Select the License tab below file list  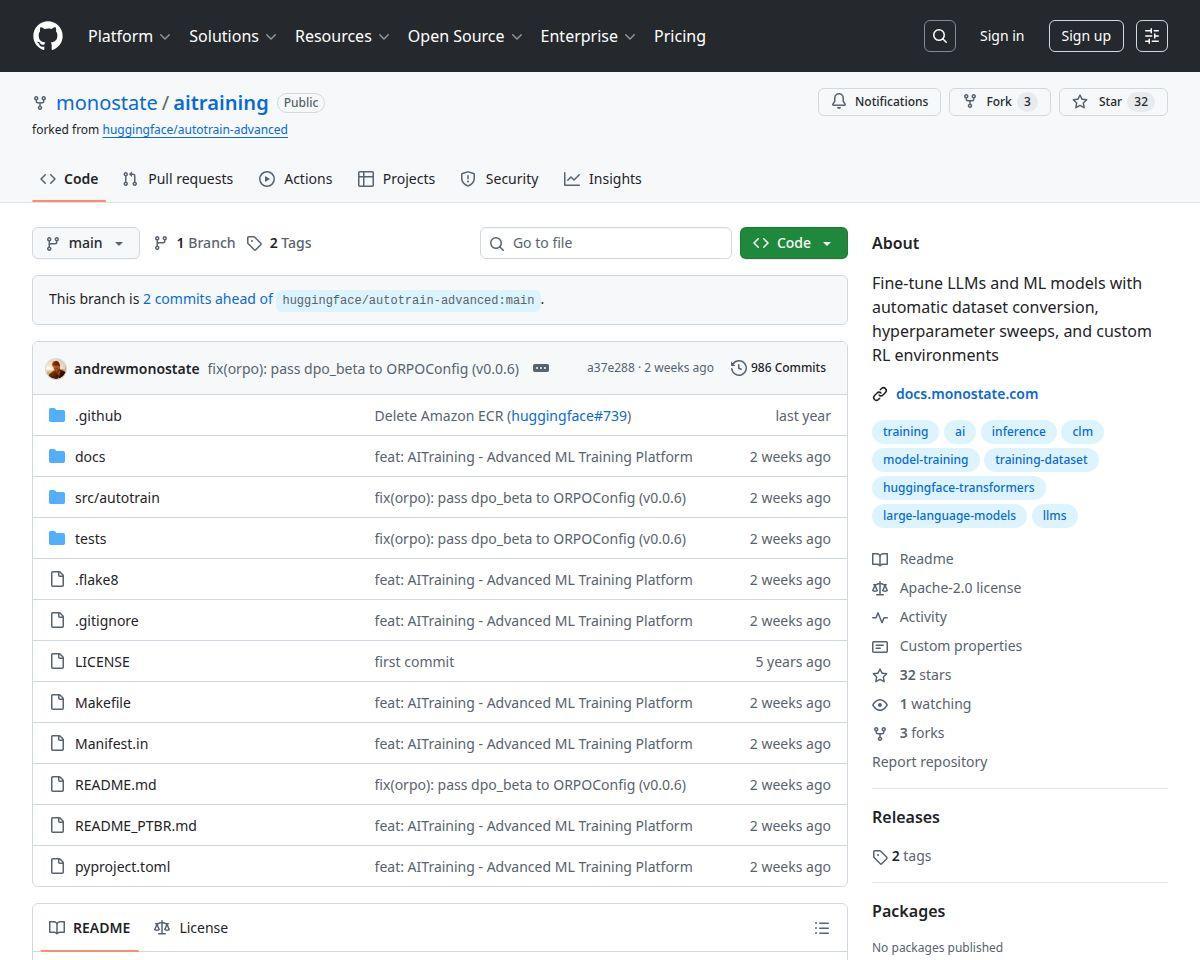click(x=191, y=928)
